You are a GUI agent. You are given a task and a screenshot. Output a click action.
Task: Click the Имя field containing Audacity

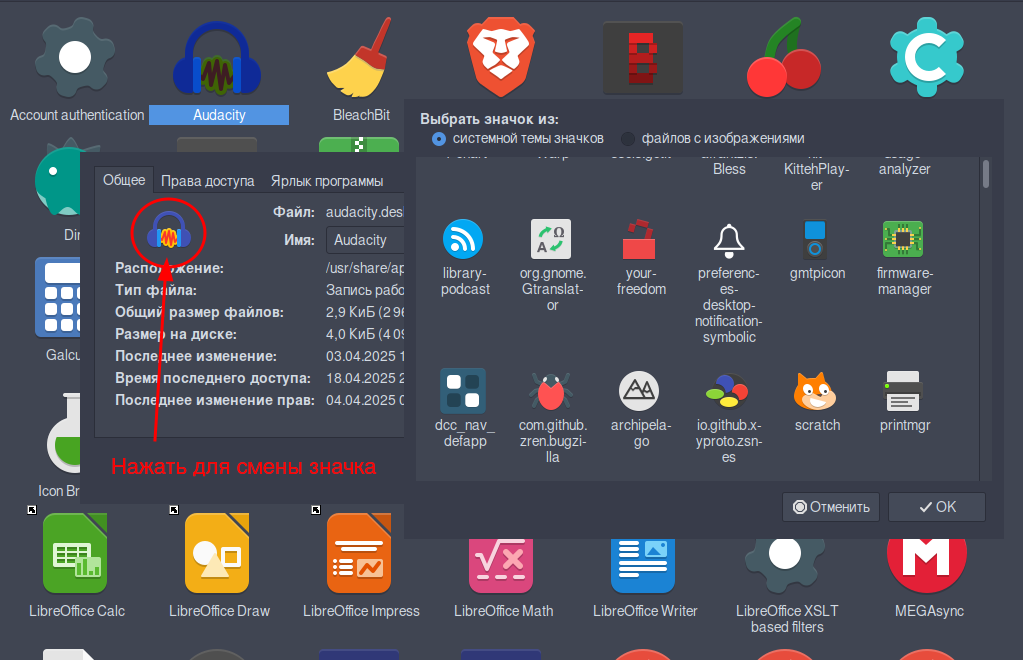tap(365, 240)
